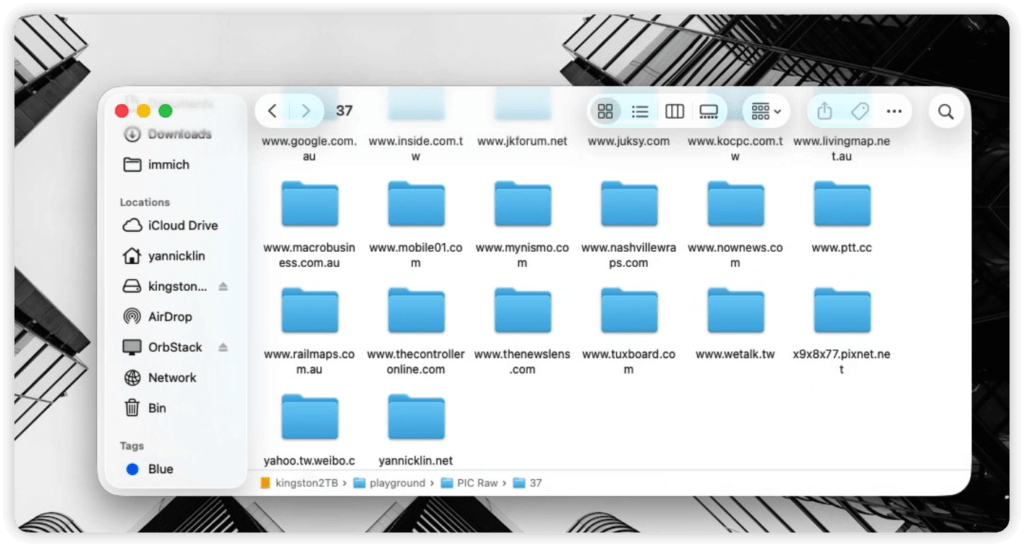Select immich folder in sidebar
This screenshot has width=1024, height=547.
pyautogui.click(x=157, y=164)
